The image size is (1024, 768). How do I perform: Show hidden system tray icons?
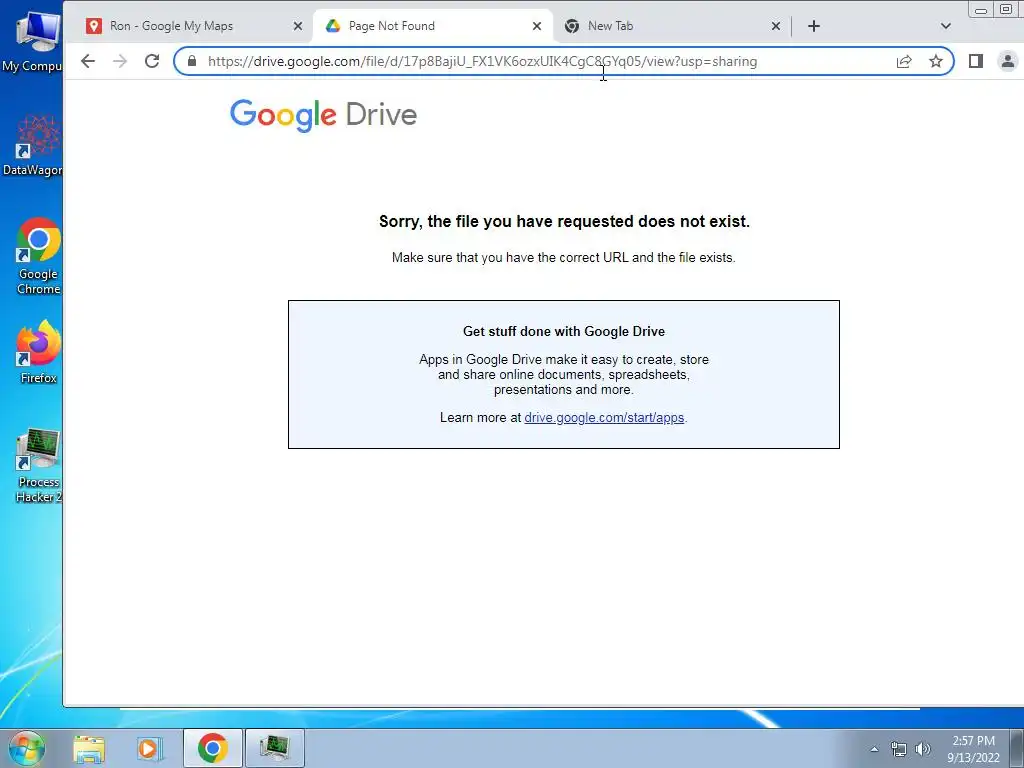click(x=874, y=749)
